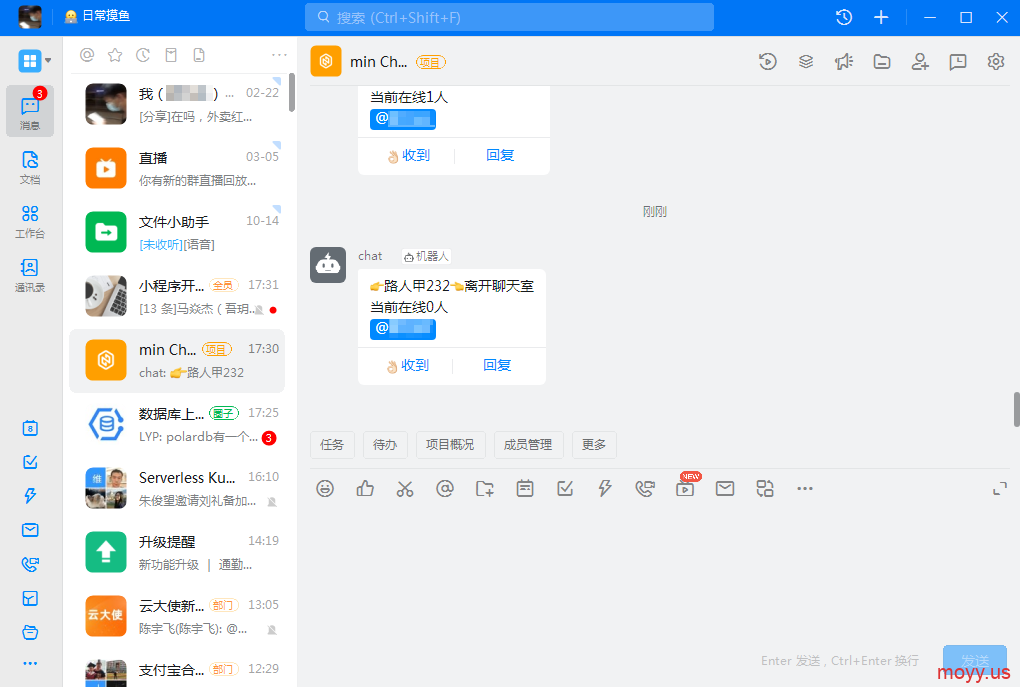
Task: Open the Workbench section in sidebar
Action: pos(30,222)
